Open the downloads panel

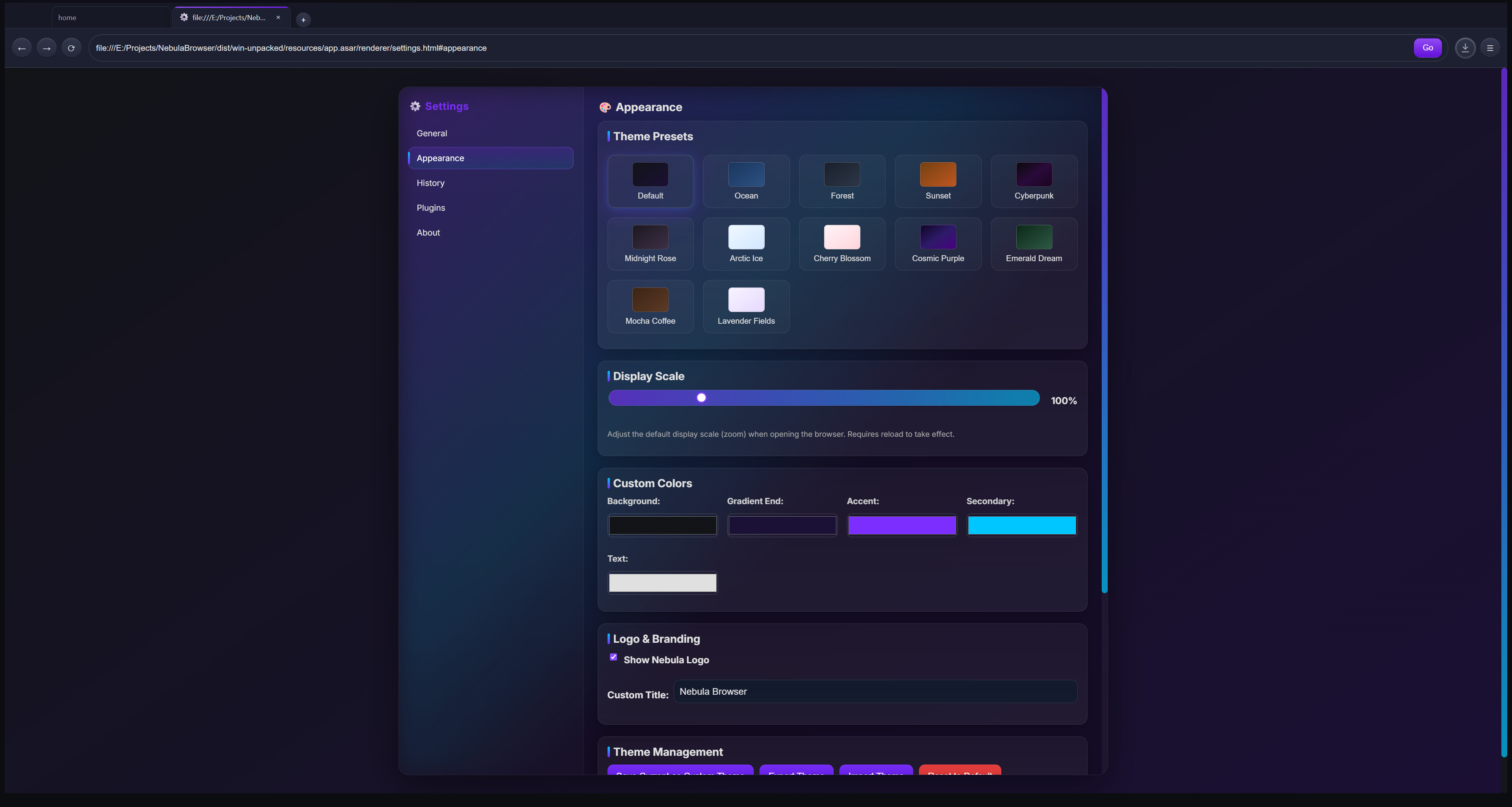pyautogui.click(x=1465, y=48)
